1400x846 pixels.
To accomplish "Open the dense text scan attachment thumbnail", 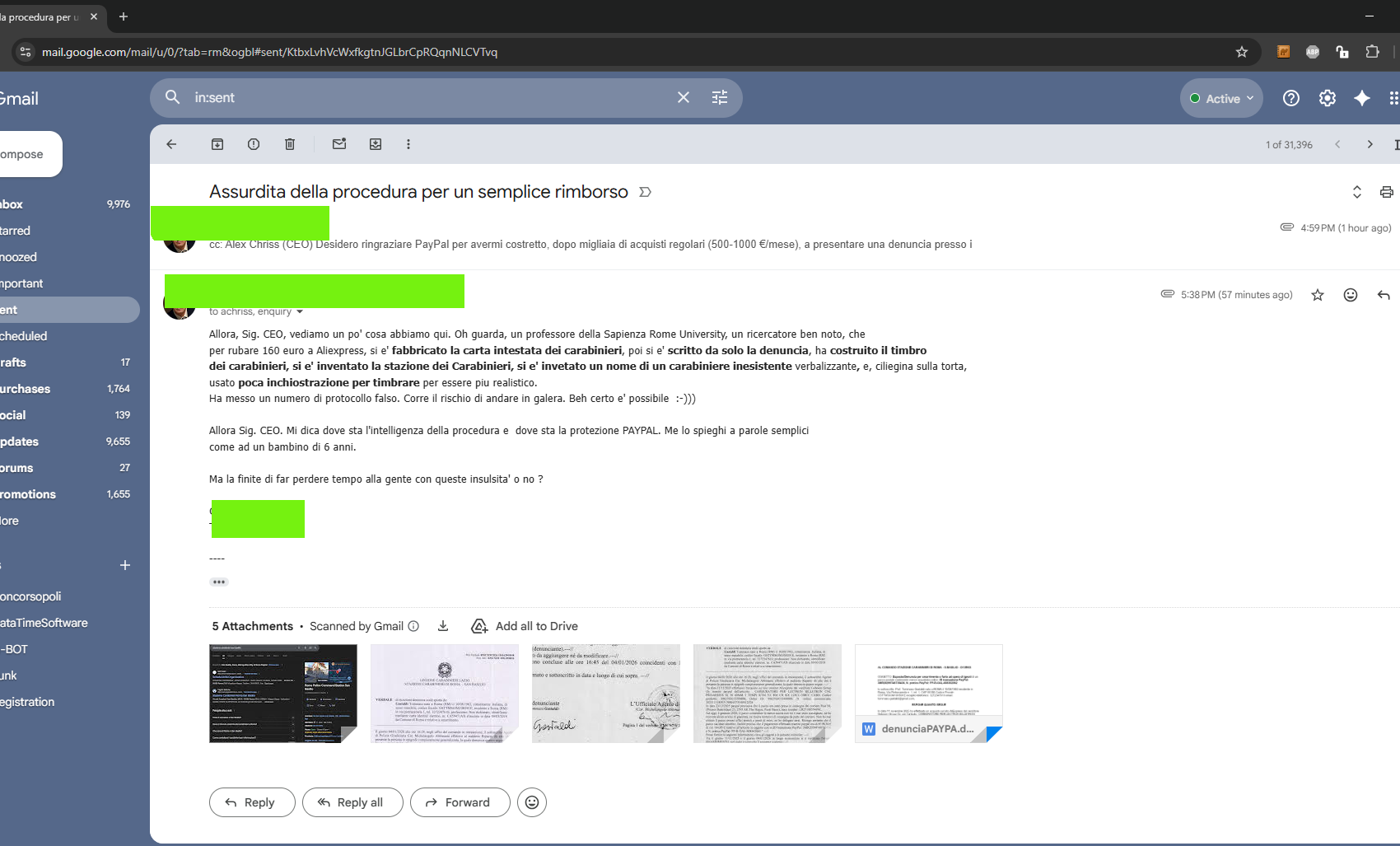I will (x=768, y=694).
